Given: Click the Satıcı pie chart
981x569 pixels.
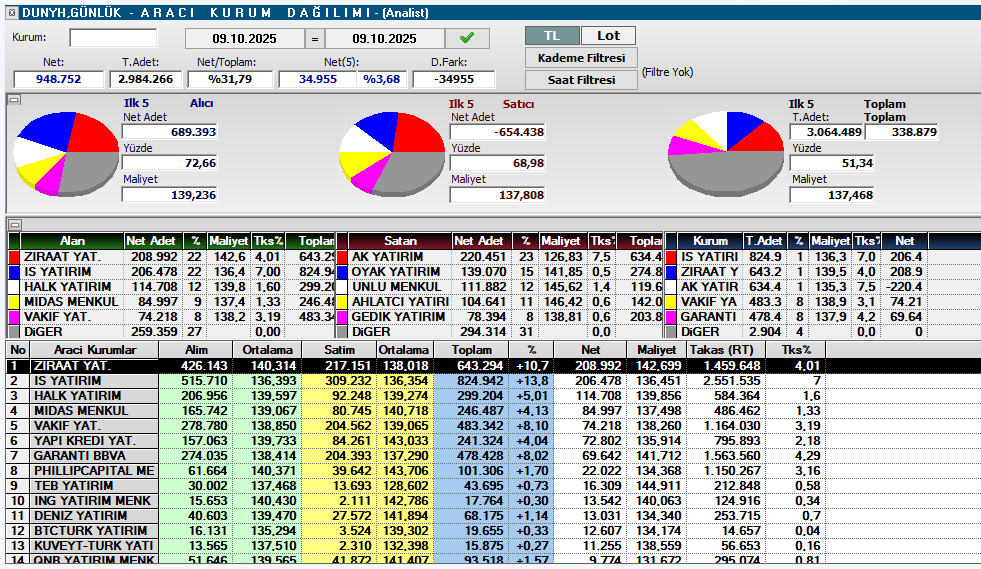Looking at the screenshot, I should (392, 154).
